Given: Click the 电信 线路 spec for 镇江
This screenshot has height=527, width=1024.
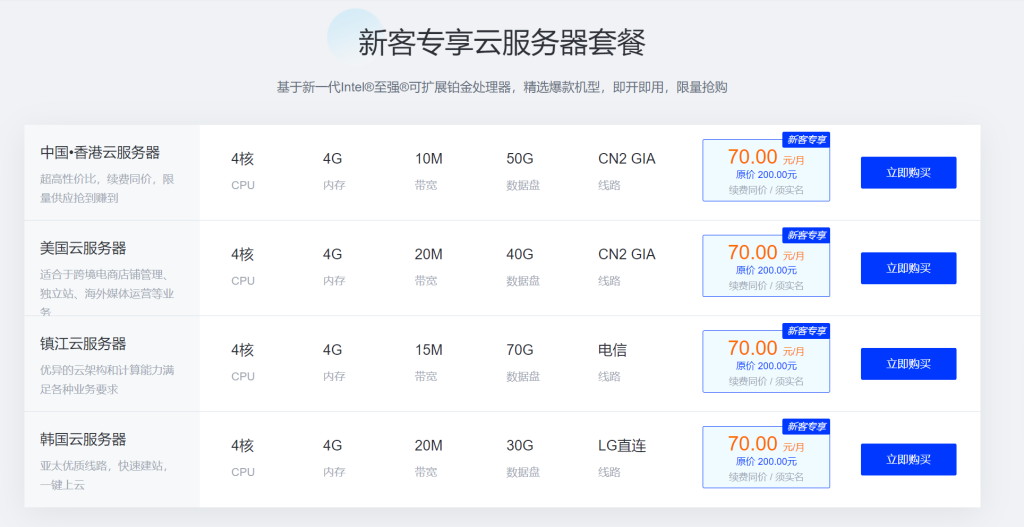Looking at the screenshot, I should 612,350.
